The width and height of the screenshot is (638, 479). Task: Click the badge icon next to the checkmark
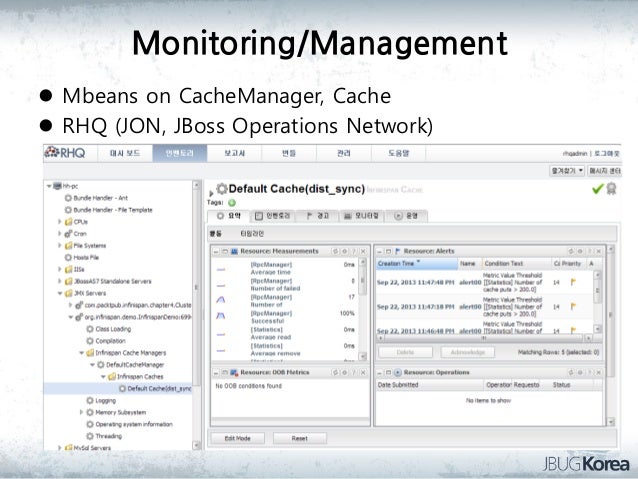[611, 189]
